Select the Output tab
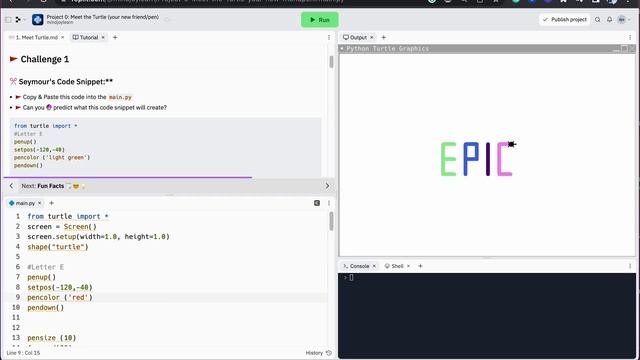The image size is (640, 360). pos(358,37)
